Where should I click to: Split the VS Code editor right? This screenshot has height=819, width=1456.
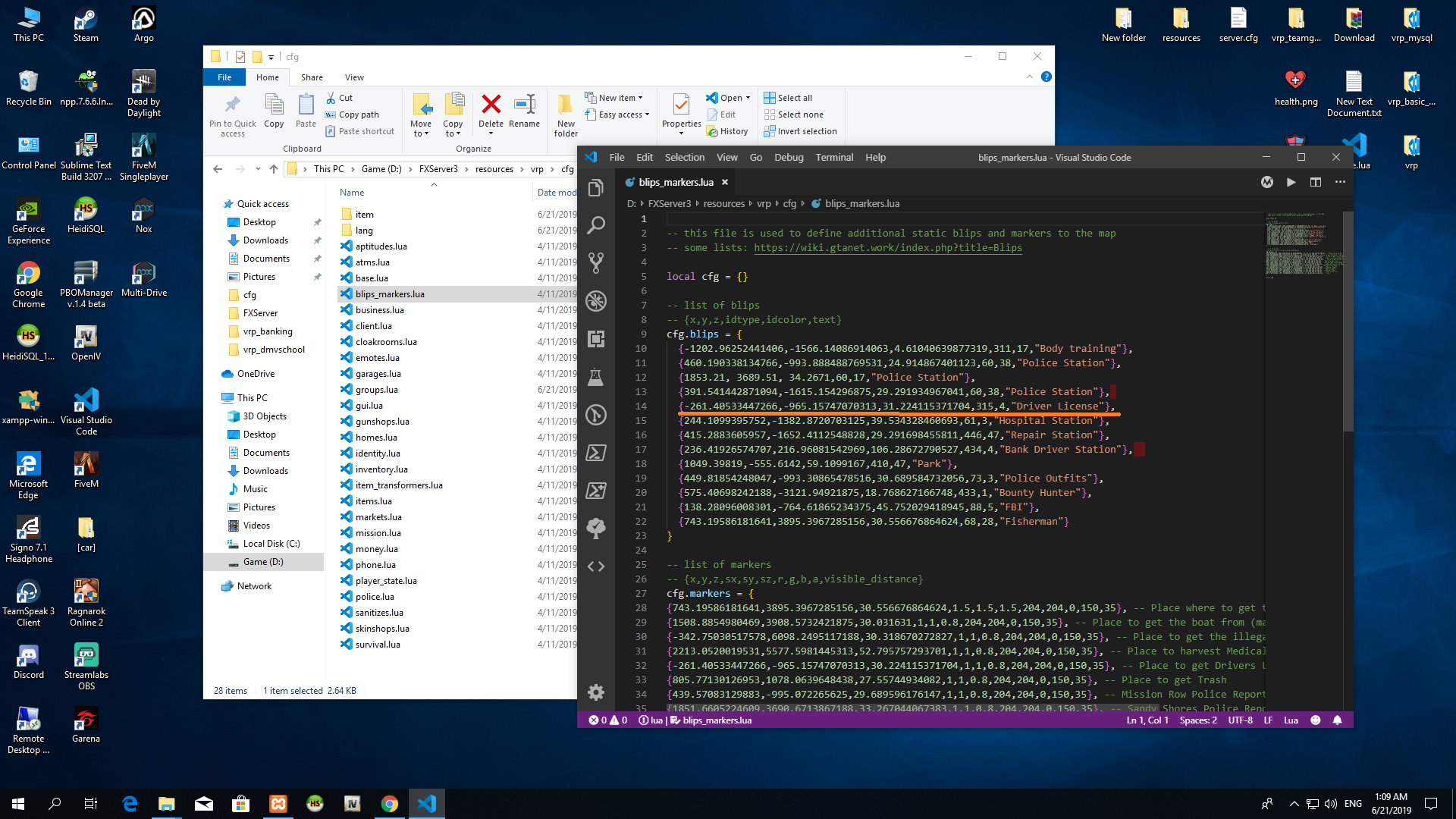pyautogui.click(x=1316, y=182)
